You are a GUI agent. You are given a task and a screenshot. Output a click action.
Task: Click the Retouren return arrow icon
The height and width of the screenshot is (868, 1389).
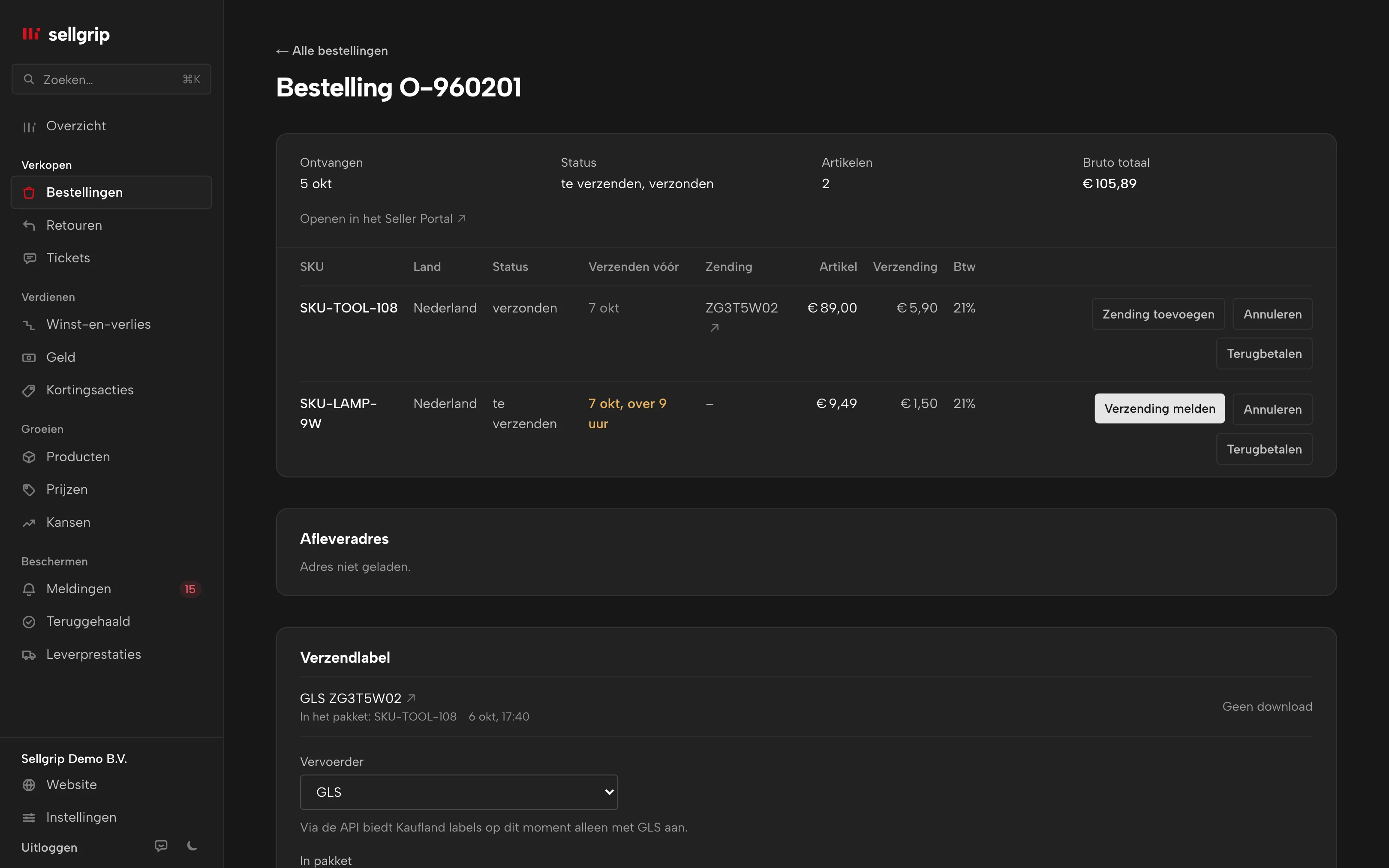point(29,225)
